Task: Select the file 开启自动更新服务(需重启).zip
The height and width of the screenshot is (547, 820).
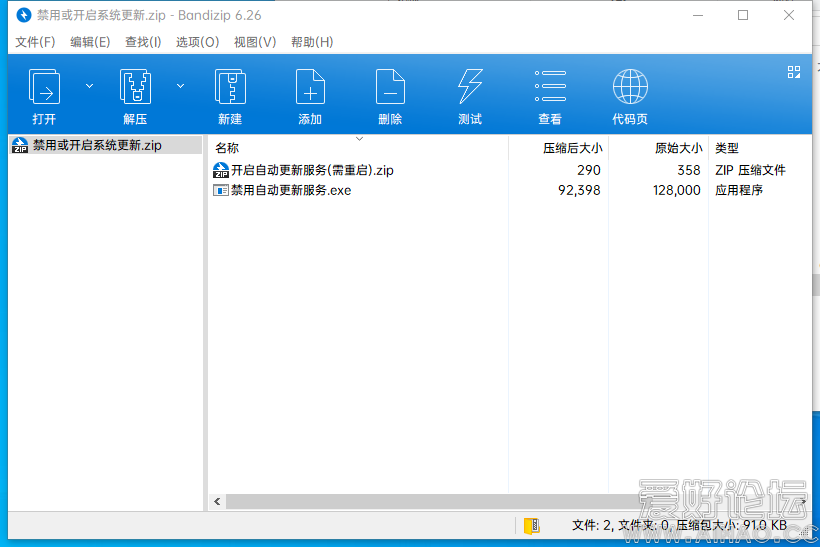Action: pyautogui.click(x=312, y=170)
